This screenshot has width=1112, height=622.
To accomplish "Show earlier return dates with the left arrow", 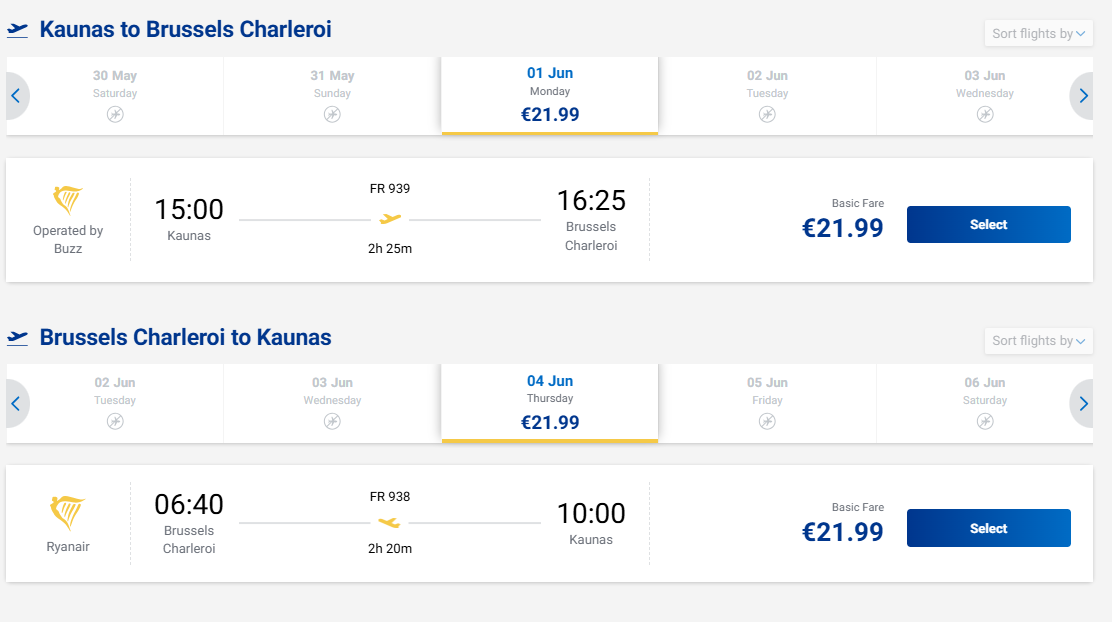I will [x=16, y=404].
